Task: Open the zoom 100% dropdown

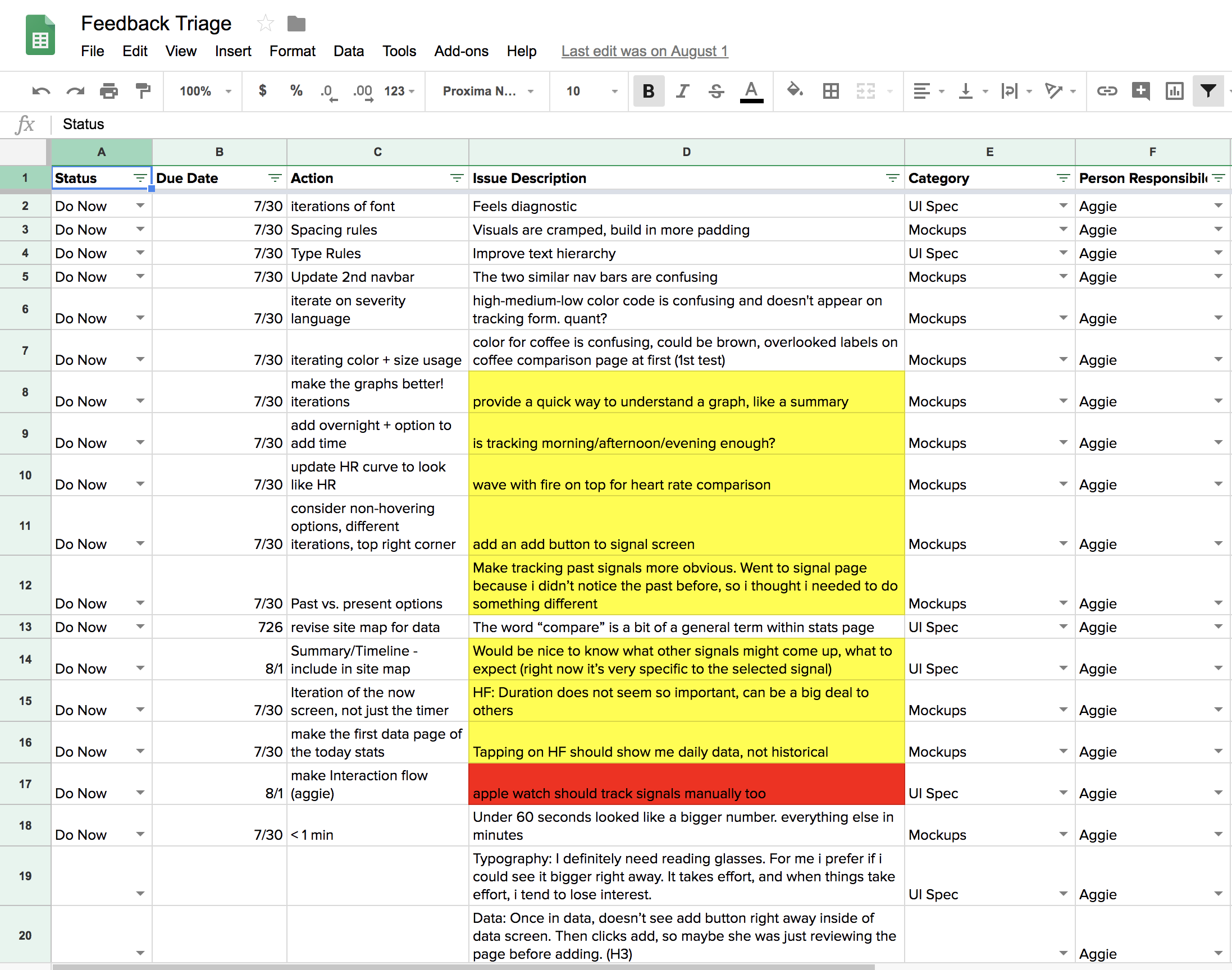Action: click(x=205, y=91)
